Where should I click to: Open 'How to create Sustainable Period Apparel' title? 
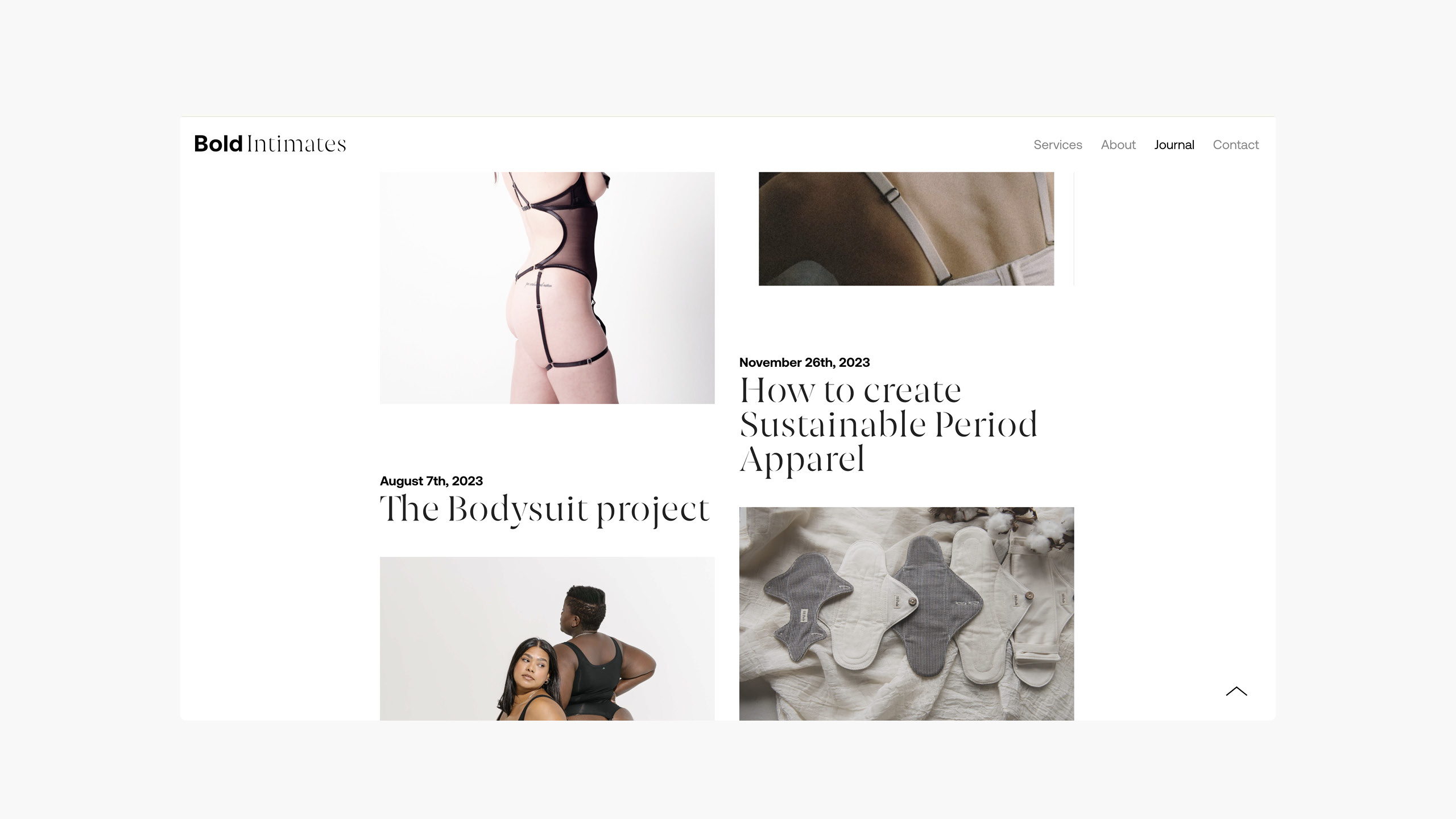[888, 424]
